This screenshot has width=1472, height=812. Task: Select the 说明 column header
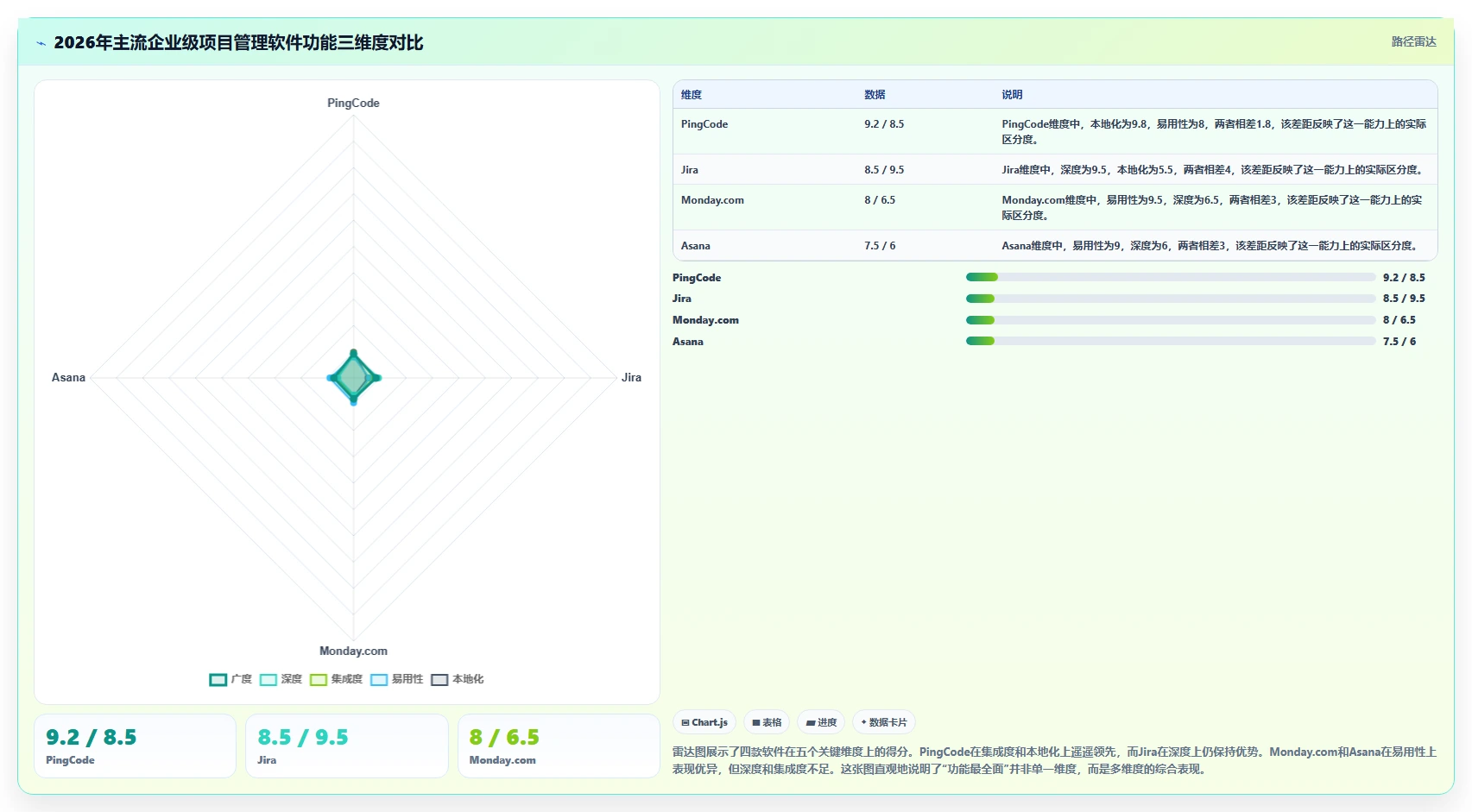click(1012, 95)
